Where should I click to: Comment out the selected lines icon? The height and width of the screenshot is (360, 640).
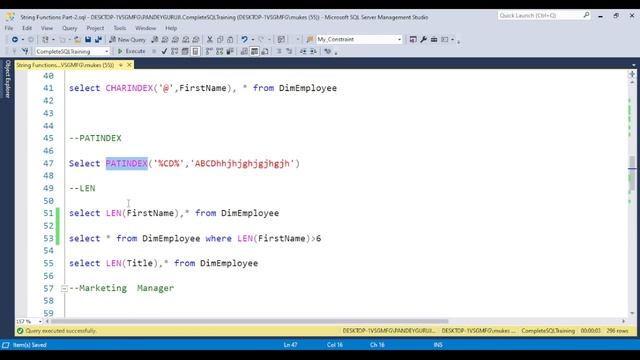tap(279, 51)
